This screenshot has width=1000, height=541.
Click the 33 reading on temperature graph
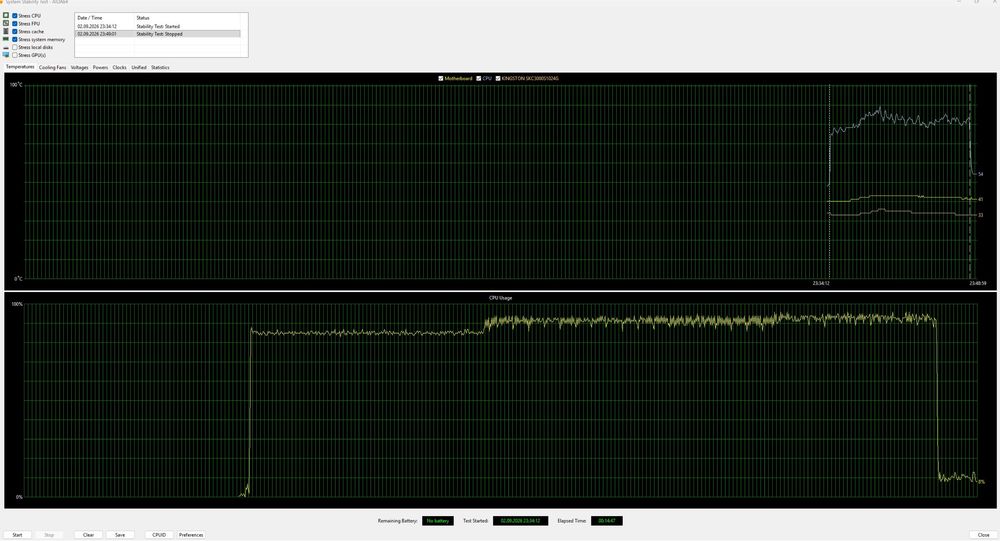(980, 215)
